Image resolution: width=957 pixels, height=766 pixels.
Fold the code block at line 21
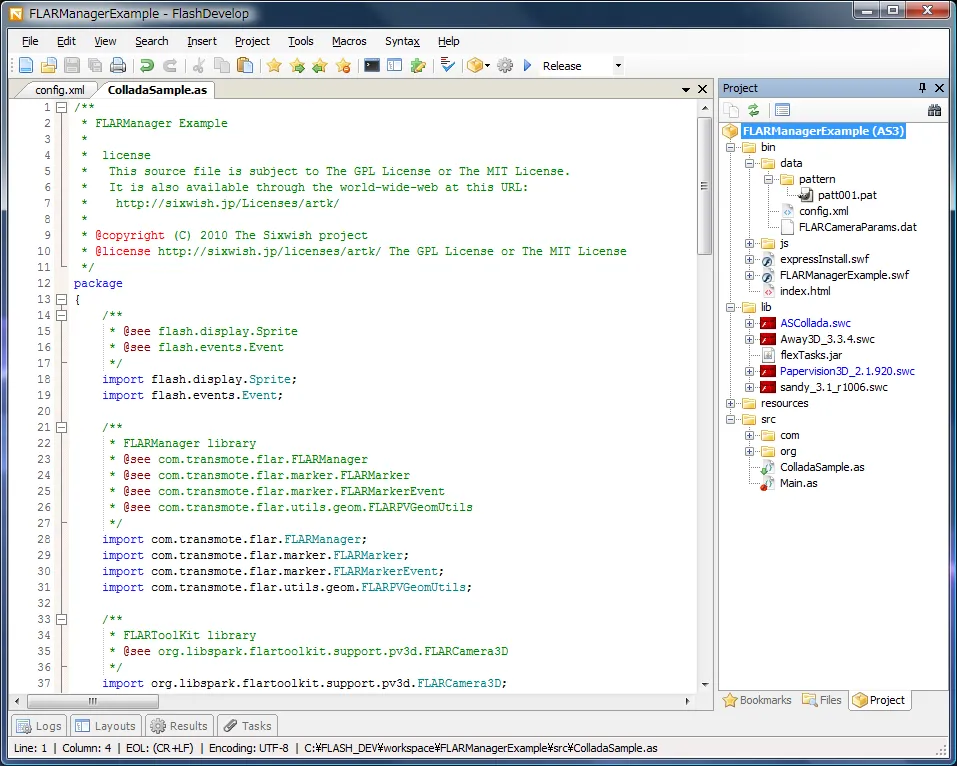point(61,427)
